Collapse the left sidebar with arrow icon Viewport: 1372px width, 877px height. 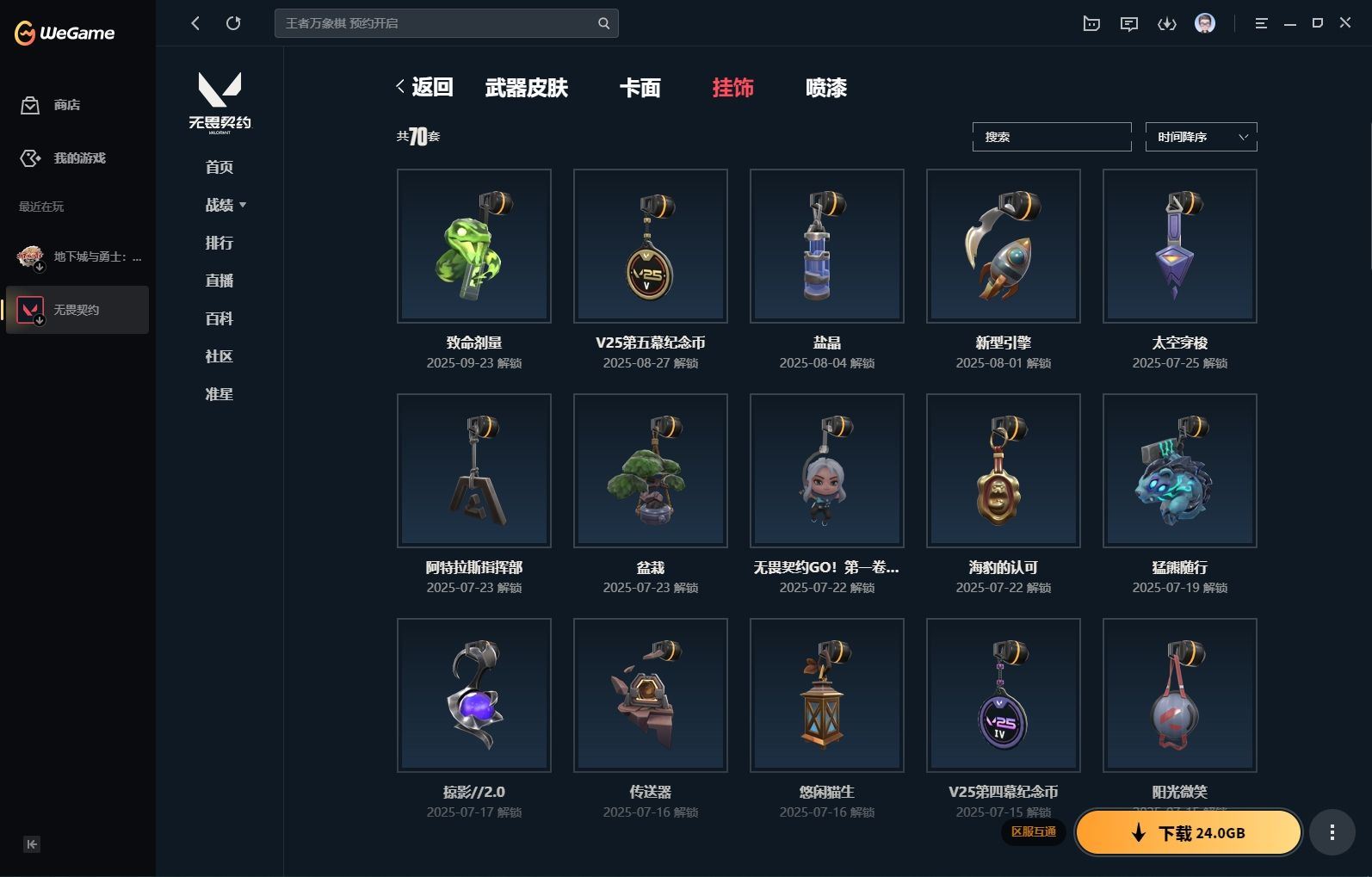pos(32,844)
